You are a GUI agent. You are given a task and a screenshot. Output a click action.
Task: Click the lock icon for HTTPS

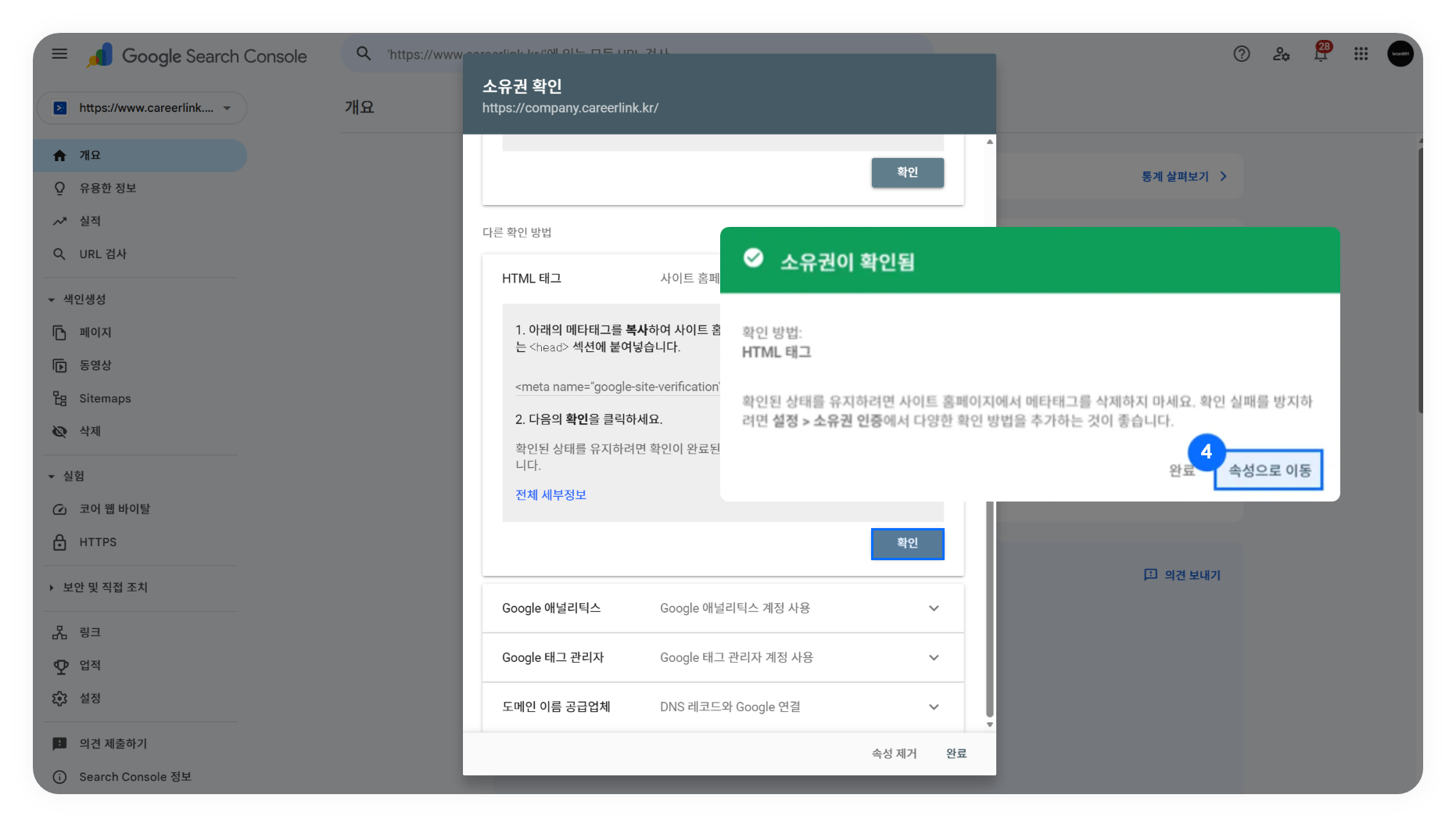pos(59,542)
